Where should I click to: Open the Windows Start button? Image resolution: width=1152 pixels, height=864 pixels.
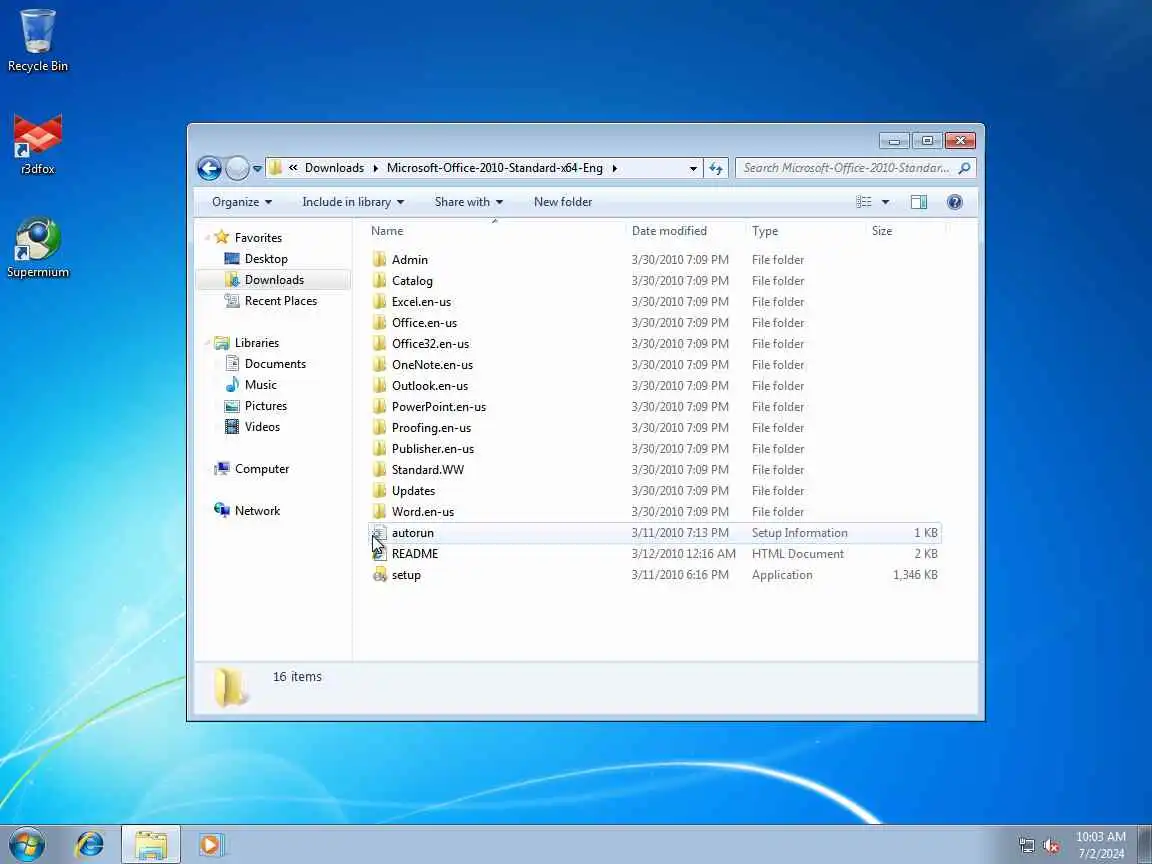[27, 844]
